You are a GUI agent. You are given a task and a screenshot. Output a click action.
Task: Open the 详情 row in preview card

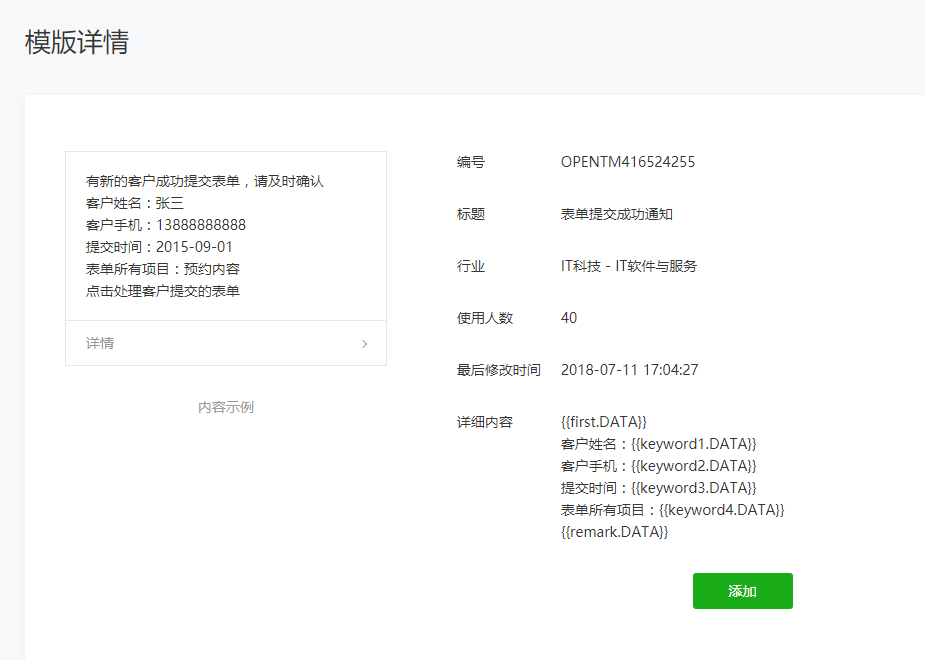226,343
